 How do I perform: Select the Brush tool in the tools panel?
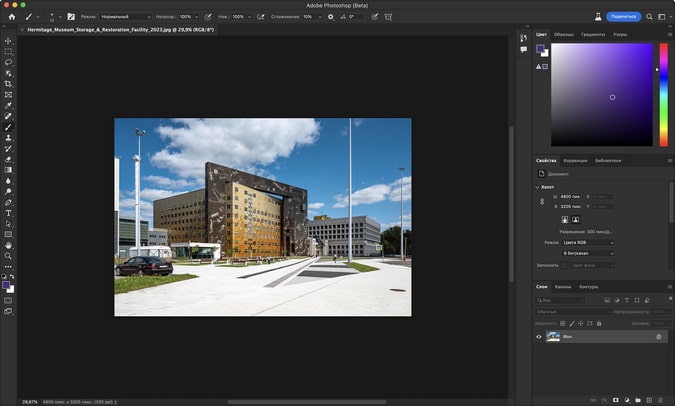pos(8,127)
